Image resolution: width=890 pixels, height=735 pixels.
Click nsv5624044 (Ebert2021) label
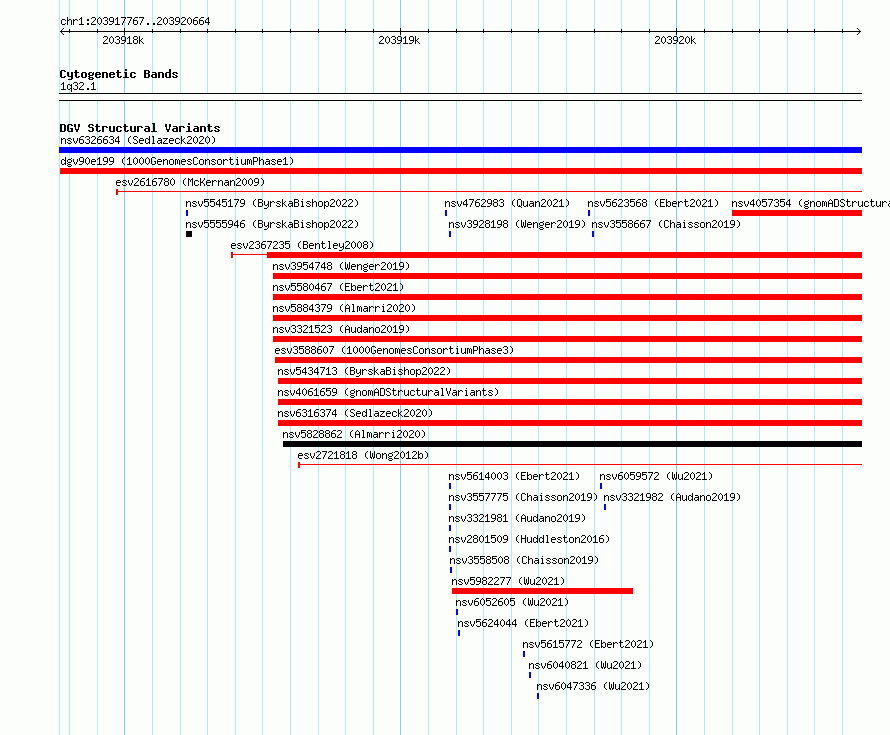coord(523,623)
